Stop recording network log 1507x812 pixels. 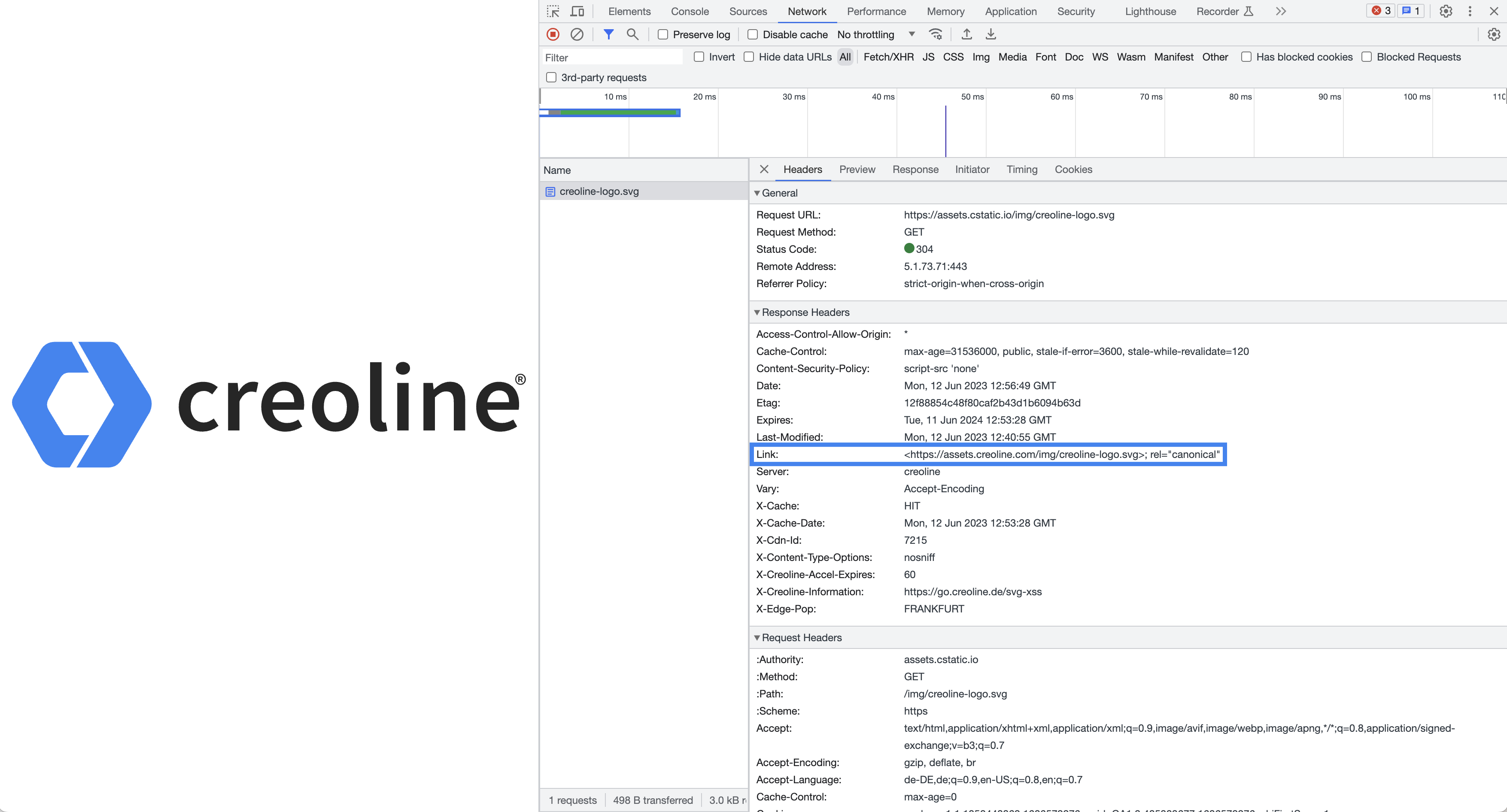(x=553, y=34)
